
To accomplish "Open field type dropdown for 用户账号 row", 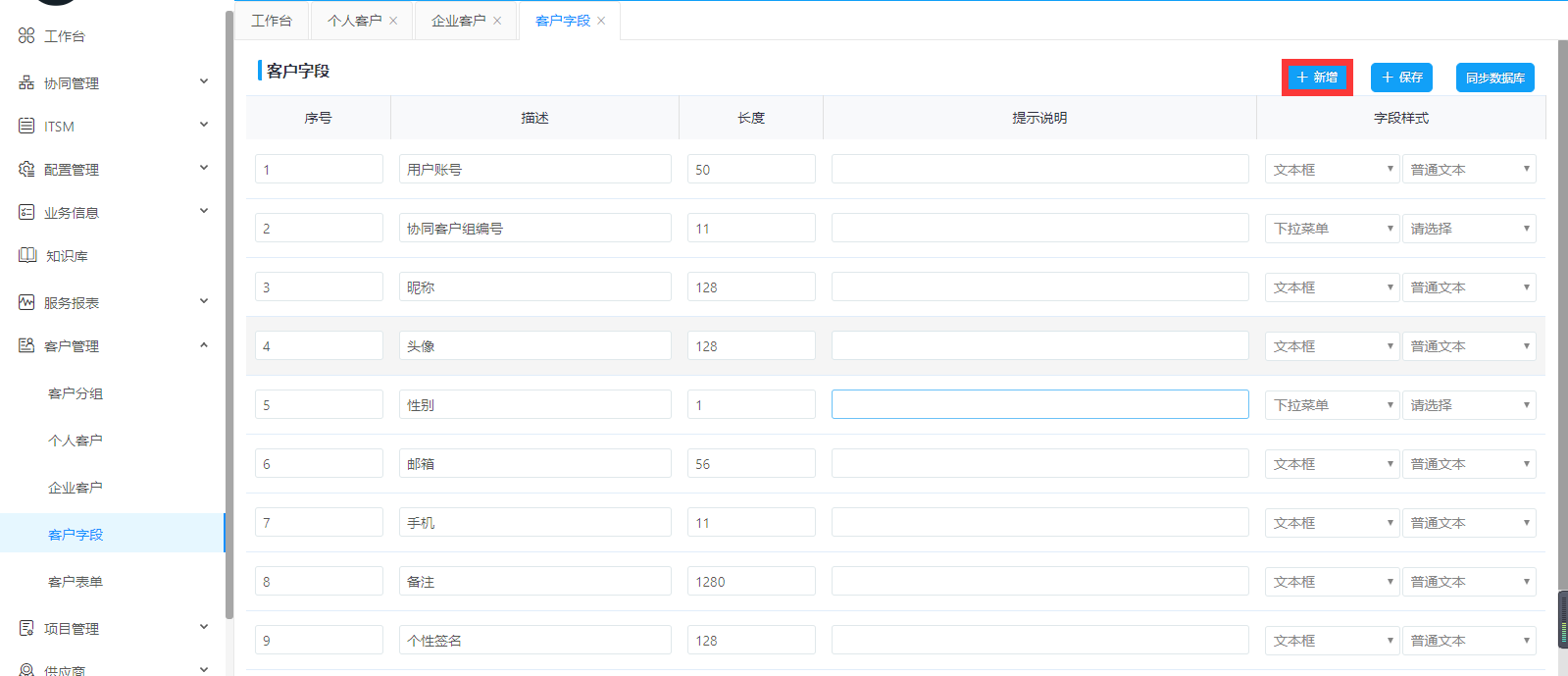I will tap(1331, 170).
